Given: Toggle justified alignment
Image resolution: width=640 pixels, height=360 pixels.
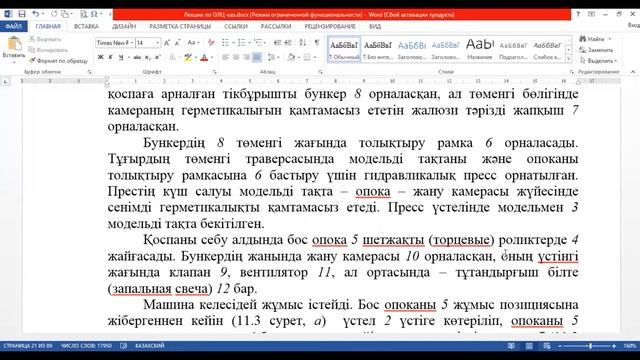Looking at the screenshot, I should (x=257, y=57).
